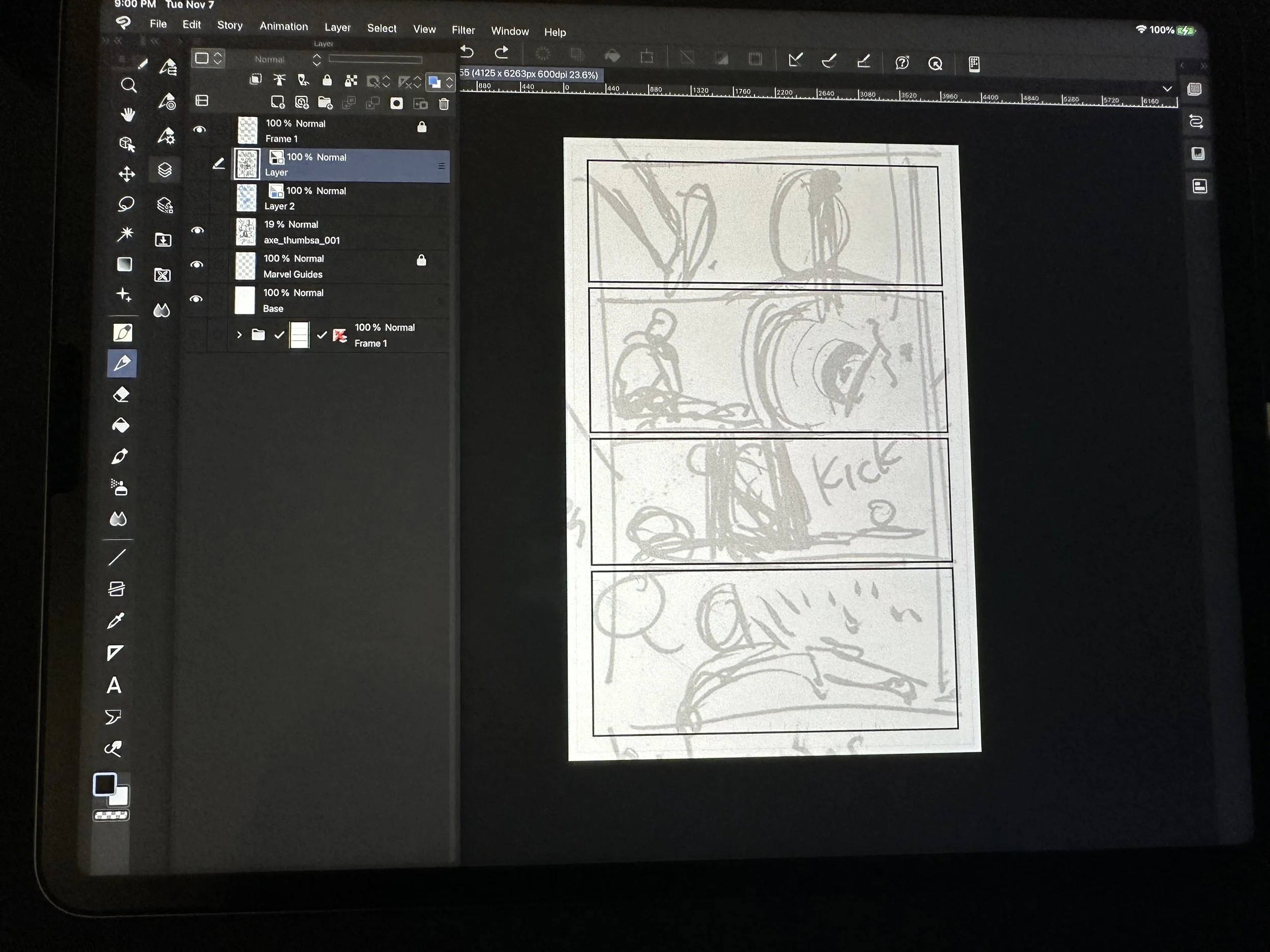Click the Undo arrow in the toolbar

[467, 52]
